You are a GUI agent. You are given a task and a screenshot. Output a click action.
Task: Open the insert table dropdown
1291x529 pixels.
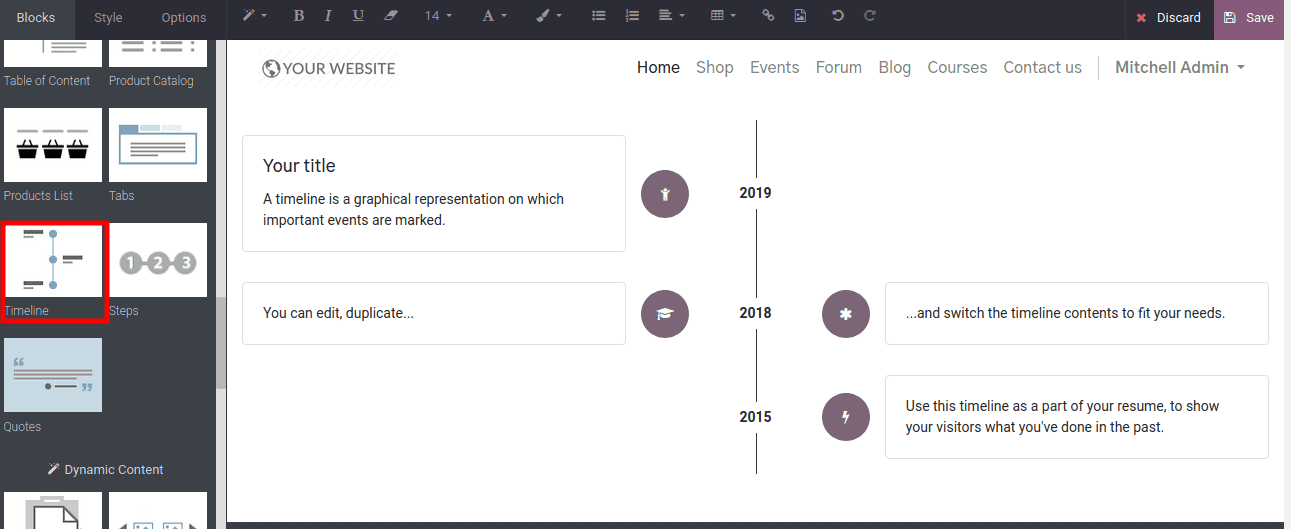723,16
